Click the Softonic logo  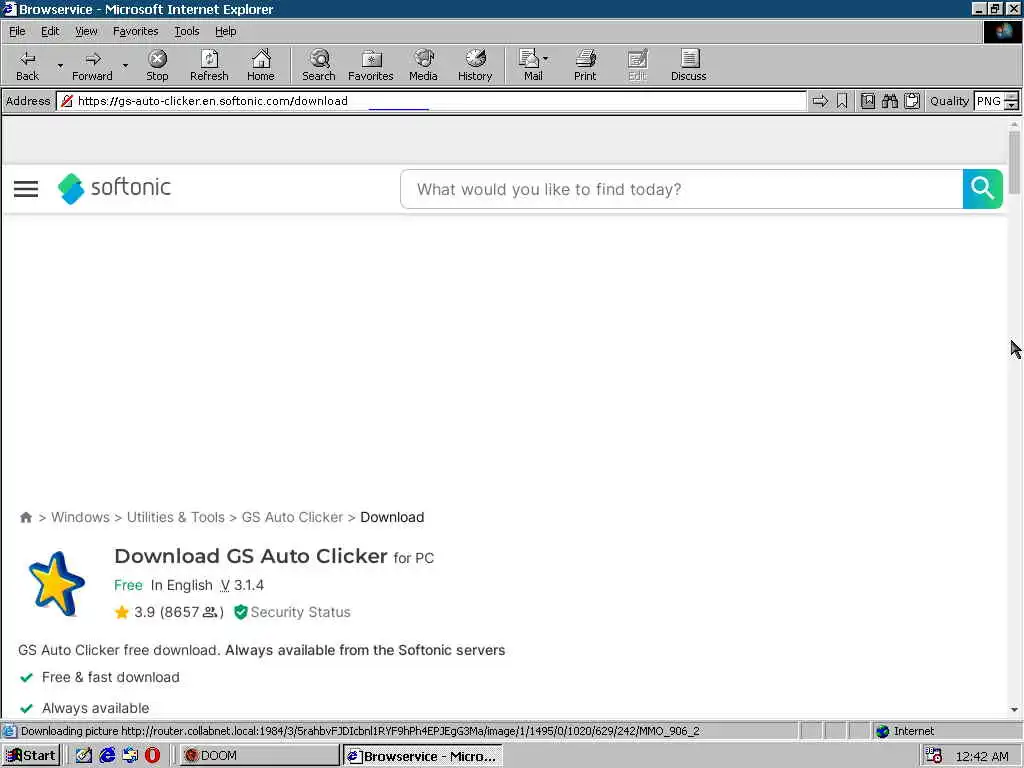[114, 189]
